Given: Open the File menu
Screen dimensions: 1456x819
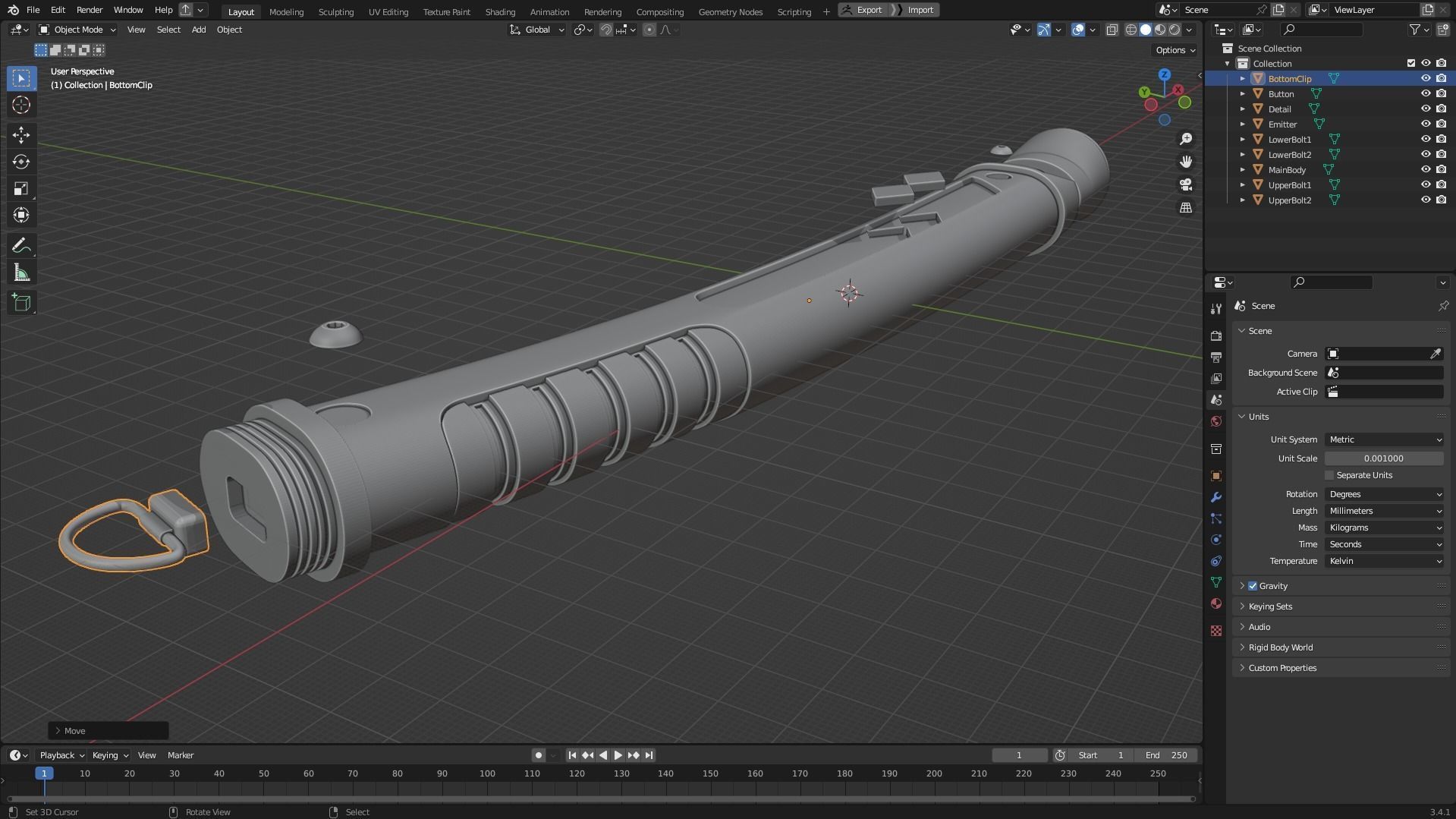Looking at the screenshot, I should (x=33, y=10).
